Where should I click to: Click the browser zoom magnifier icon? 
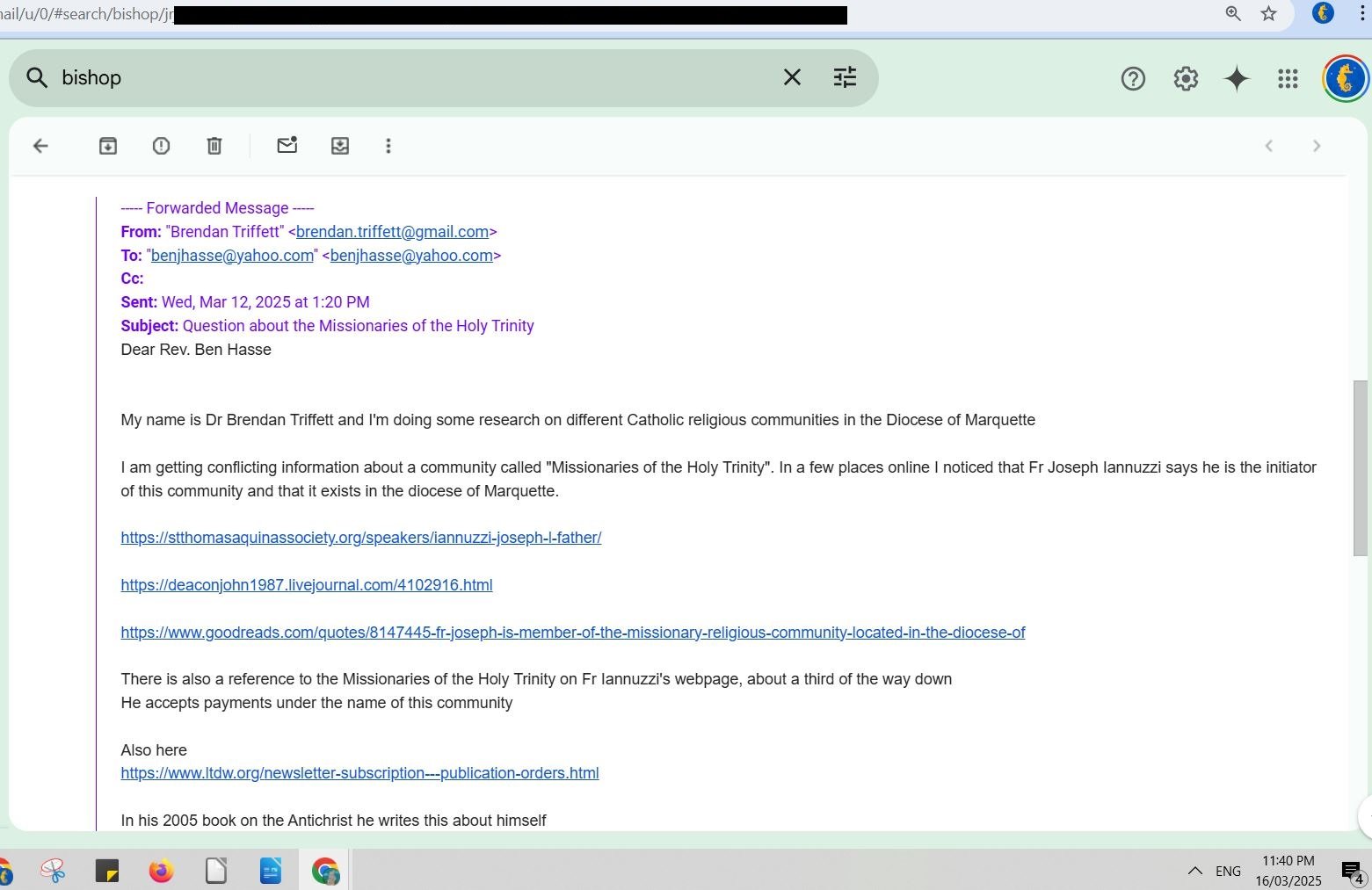[1233, 13]
